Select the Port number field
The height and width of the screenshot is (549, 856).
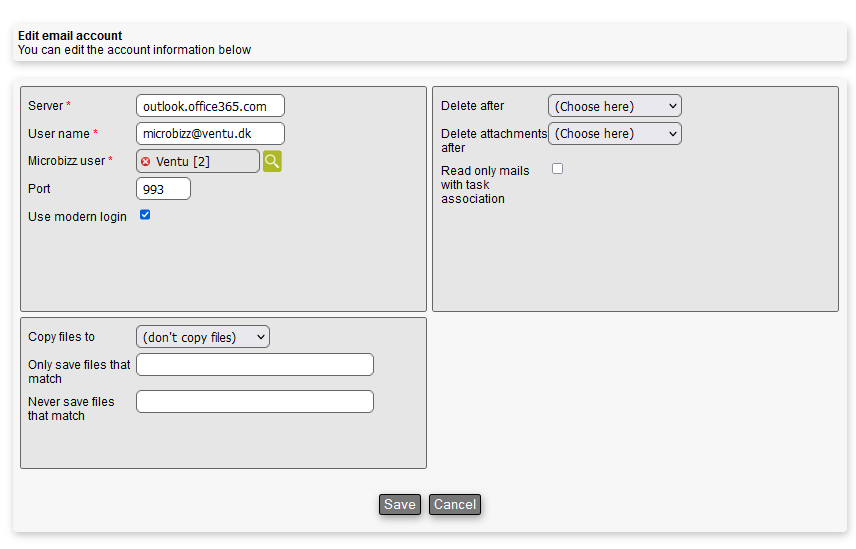click(x=163, y=189)
